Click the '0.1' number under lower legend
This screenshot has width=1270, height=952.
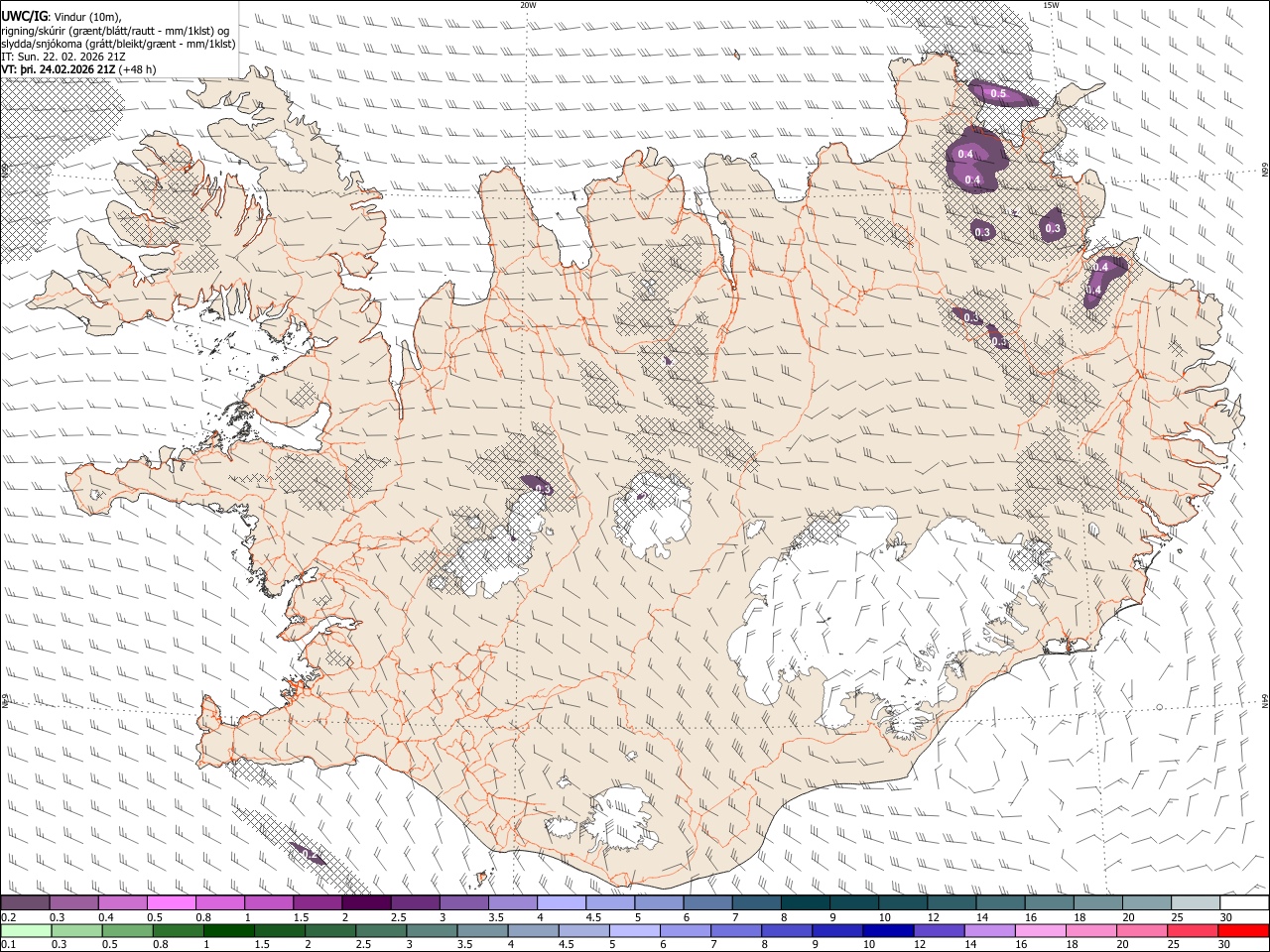(7, 945)
